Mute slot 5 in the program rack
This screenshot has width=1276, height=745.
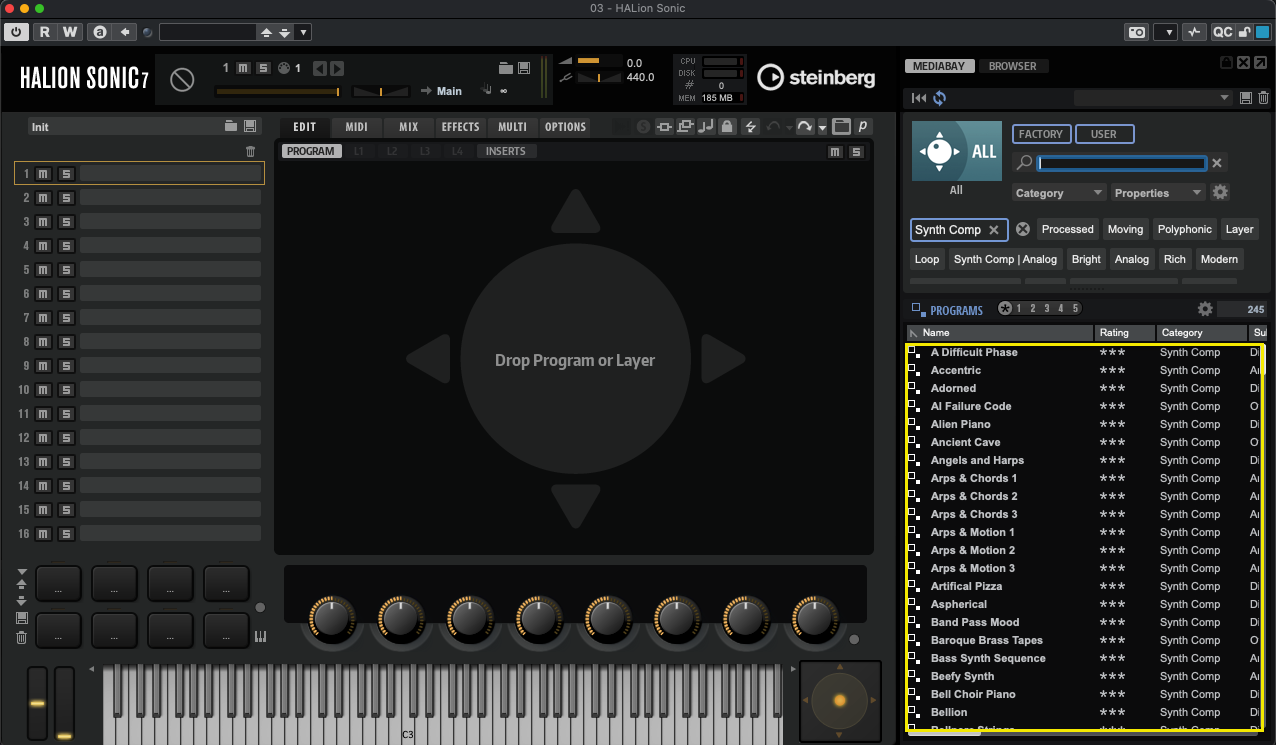[x=43, y=270]
